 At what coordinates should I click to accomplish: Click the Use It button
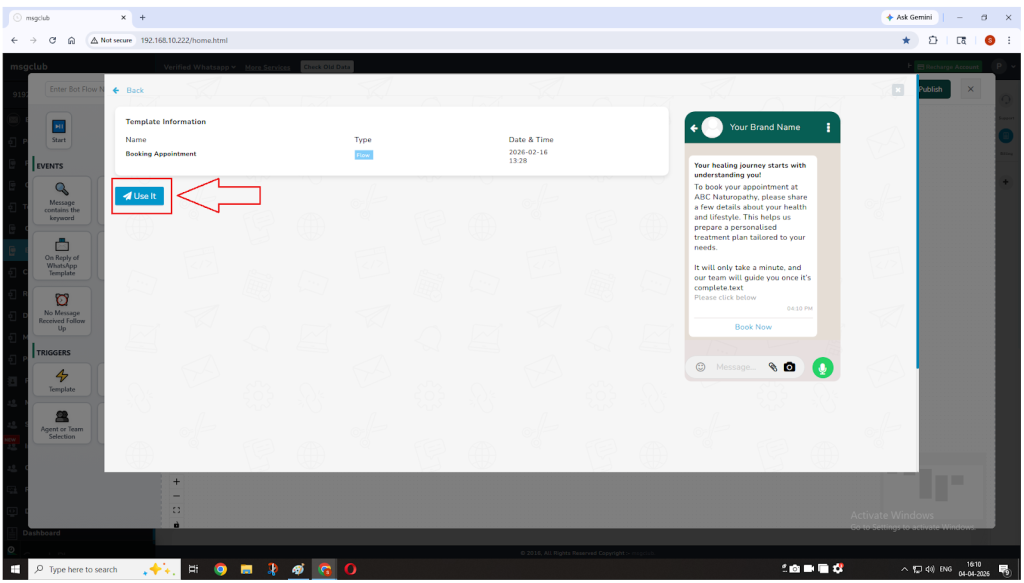click(x=139, y=196)
